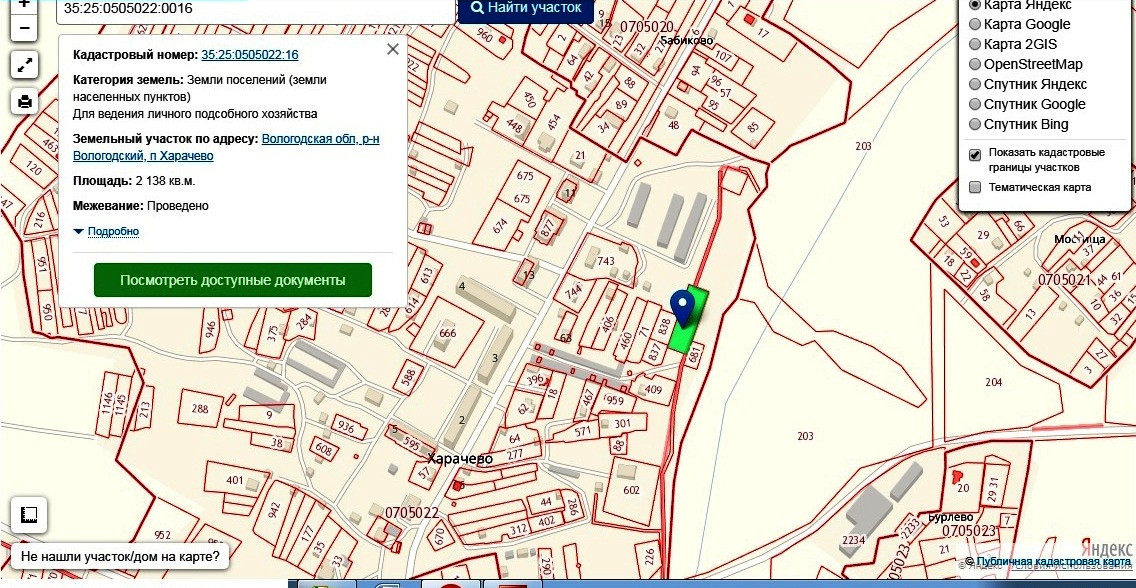This screenshot has height=588, width=1136.
Task: Select parcel number 120
Action: click(33, 167)
